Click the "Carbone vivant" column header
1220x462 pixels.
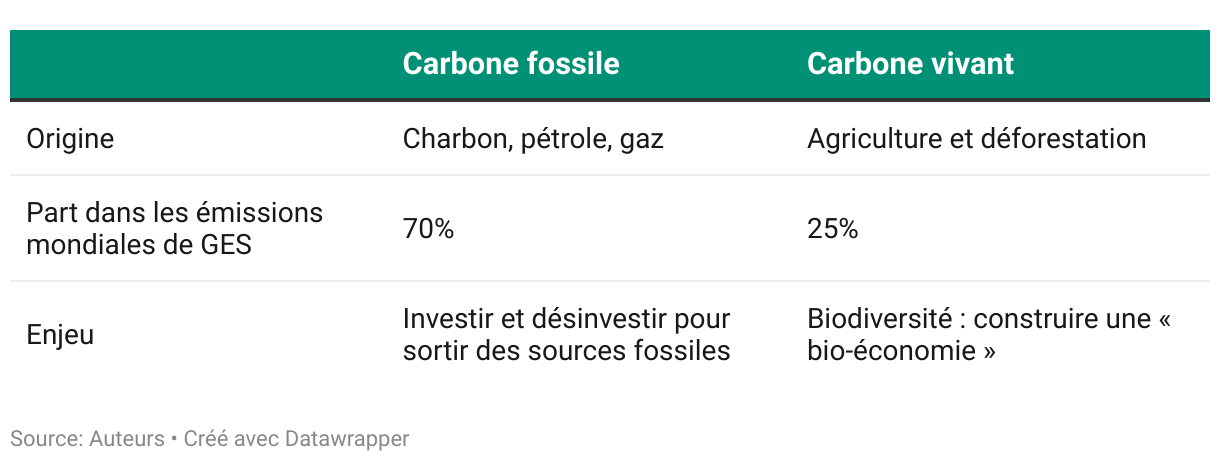pos(910,64)
